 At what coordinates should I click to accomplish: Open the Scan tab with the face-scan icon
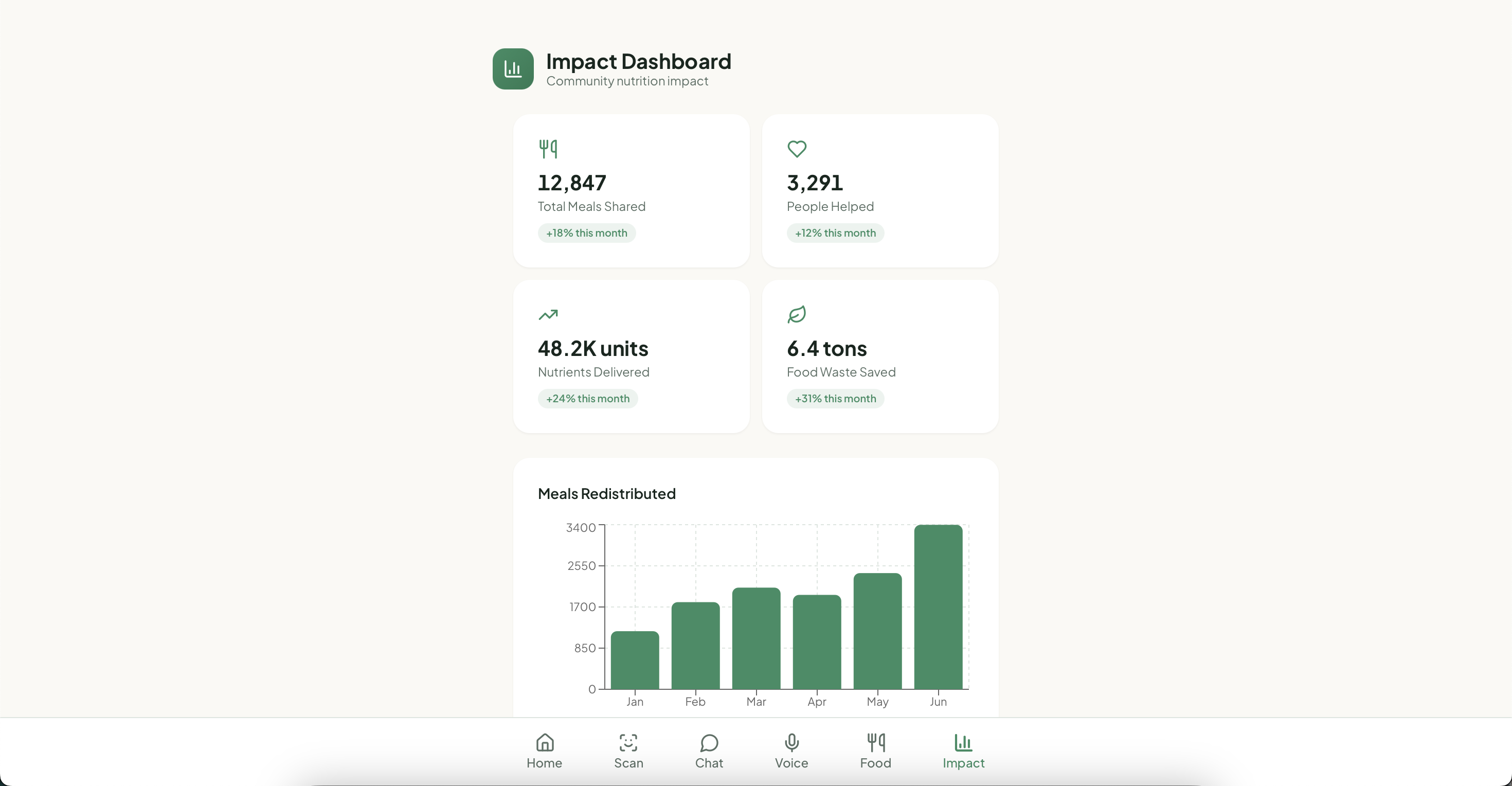pyautogui.click(x=628, y=751)
